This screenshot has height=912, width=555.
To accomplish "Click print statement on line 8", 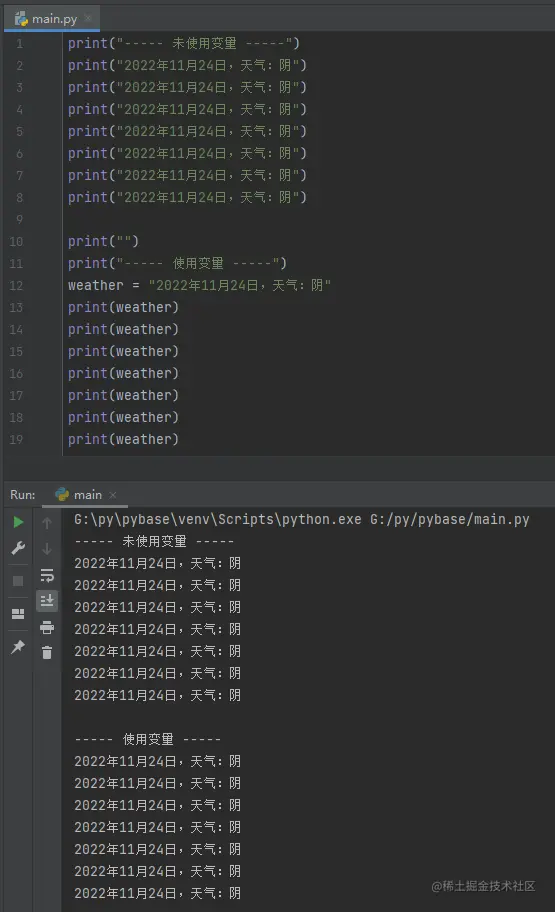I will (187, 197).
